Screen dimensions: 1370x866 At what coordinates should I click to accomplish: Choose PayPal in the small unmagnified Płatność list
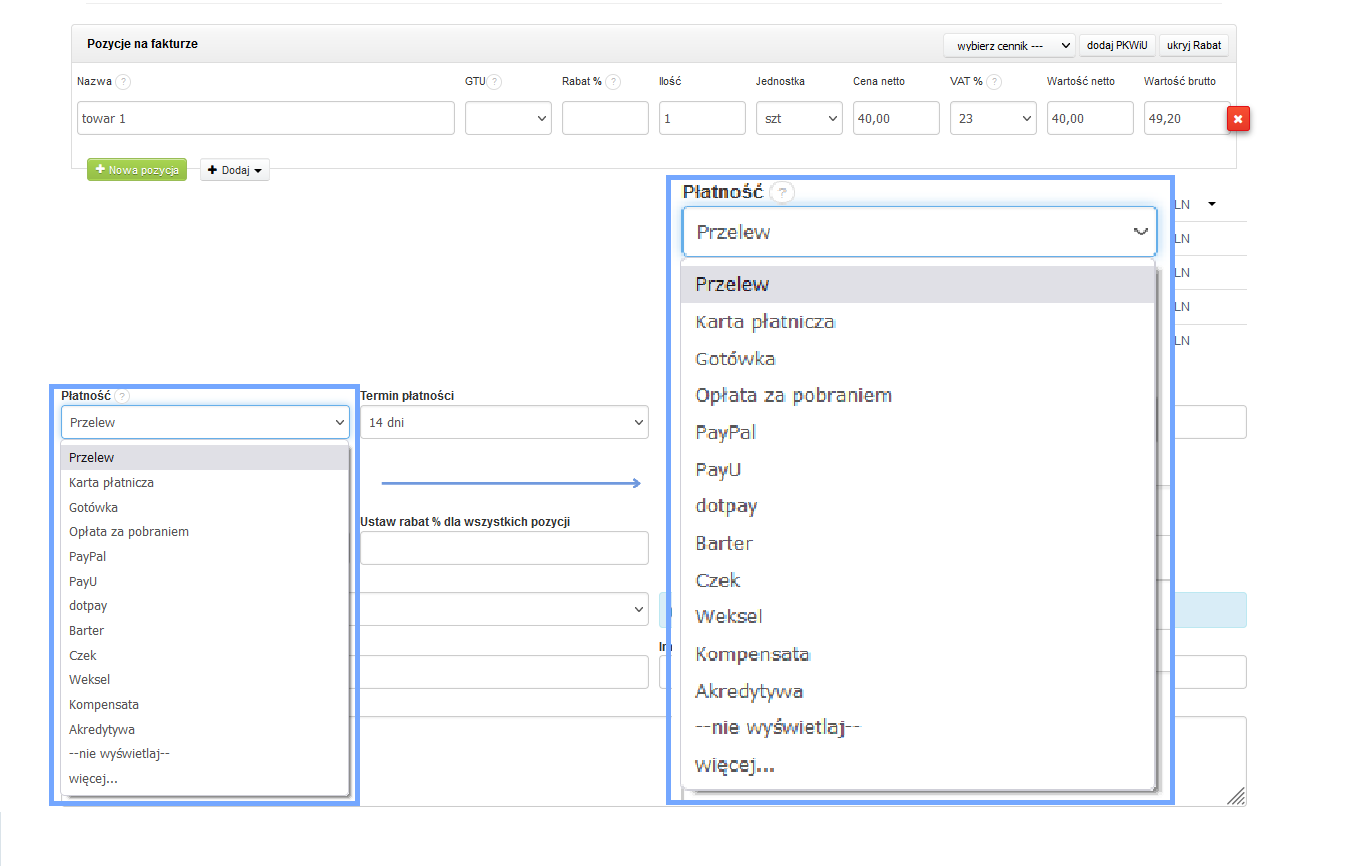(205, 556)
